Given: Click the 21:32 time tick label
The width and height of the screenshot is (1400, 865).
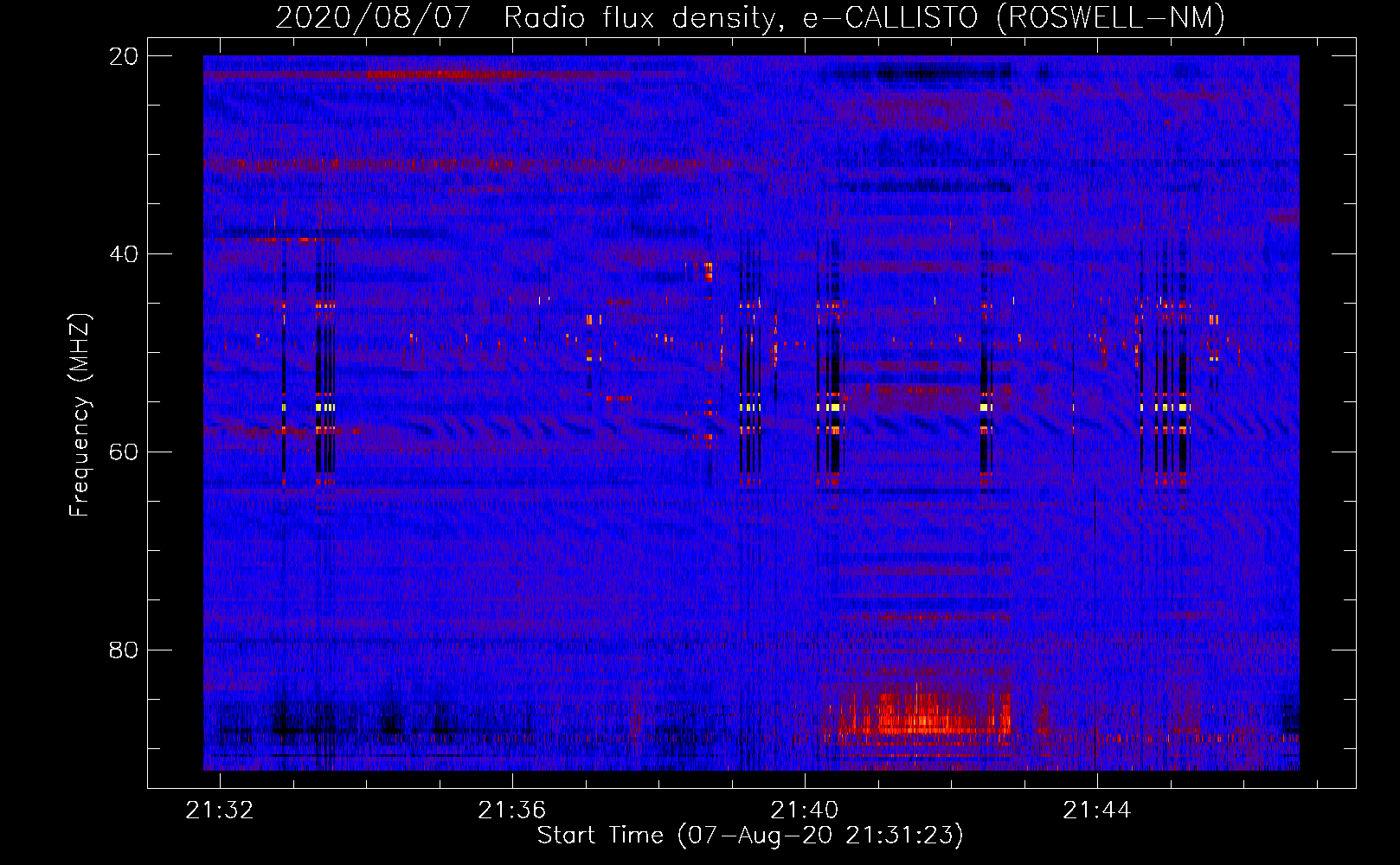Looking at the screenshot, I should pyautogui.click(x=220, y=811).
